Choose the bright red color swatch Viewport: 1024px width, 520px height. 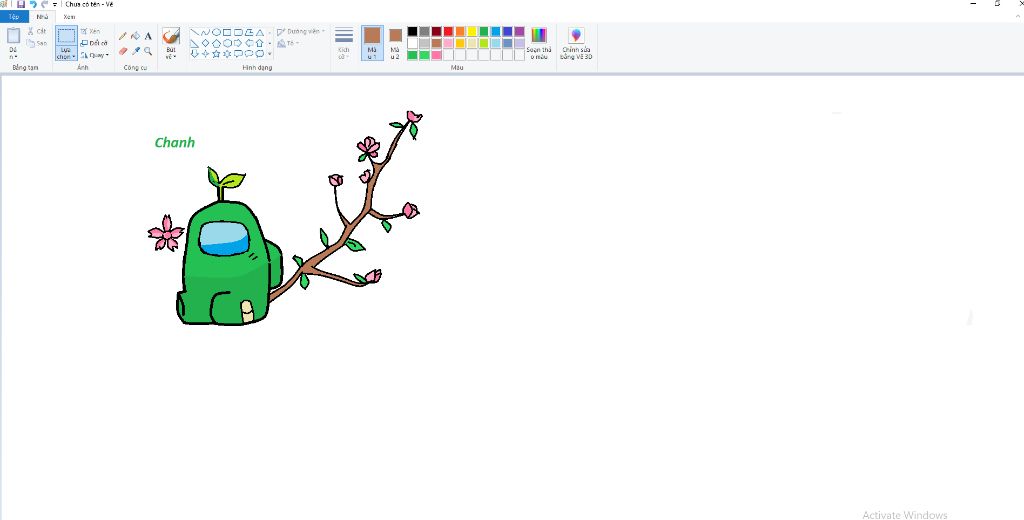[448, 31]
